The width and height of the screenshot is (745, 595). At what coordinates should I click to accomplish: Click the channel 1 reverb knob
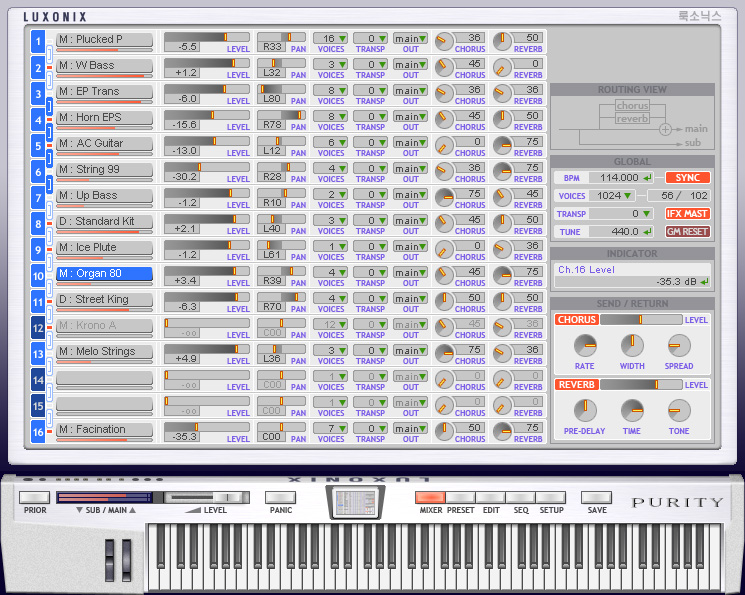tap(502, 42)
